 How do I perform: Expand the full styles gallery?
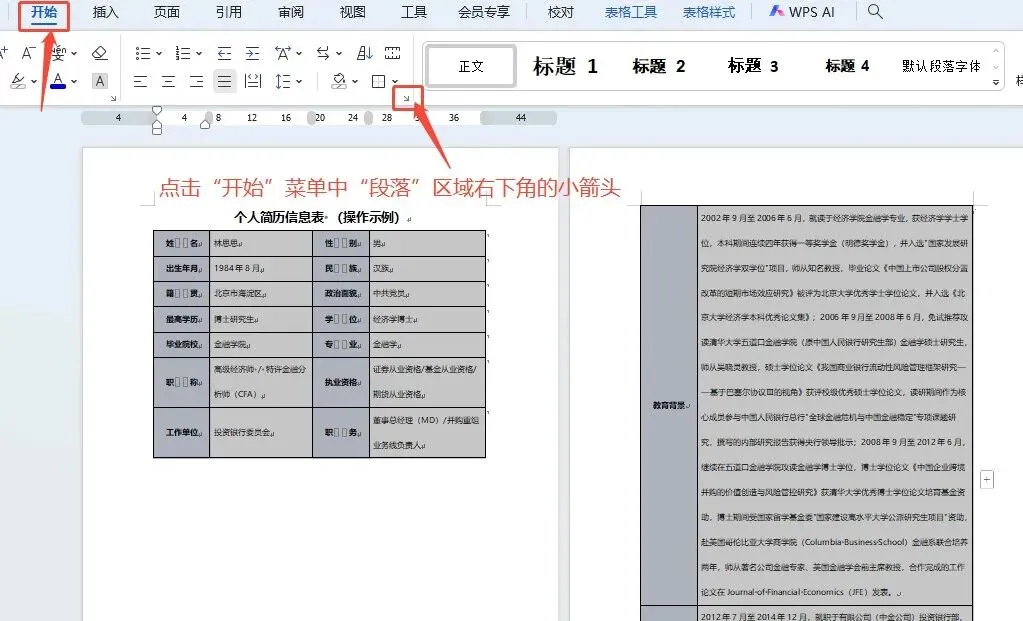(996, 82)
